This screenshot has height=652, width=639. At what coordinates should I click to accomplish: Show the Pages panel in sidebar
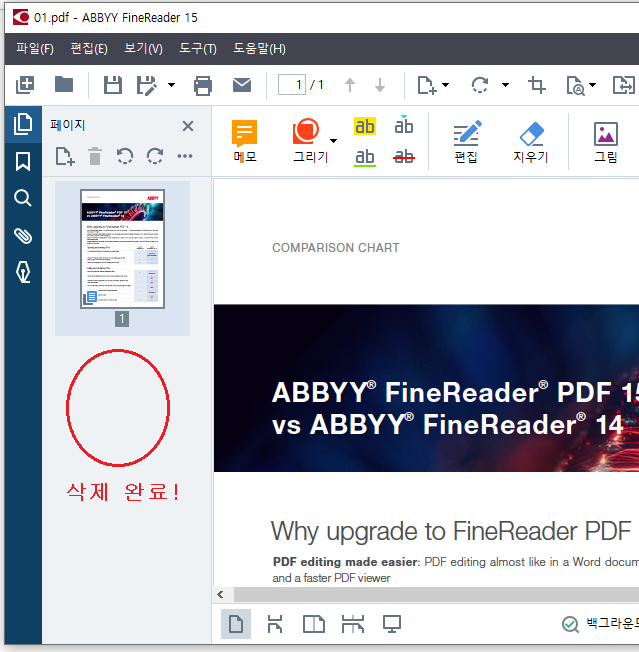point(23,124)
